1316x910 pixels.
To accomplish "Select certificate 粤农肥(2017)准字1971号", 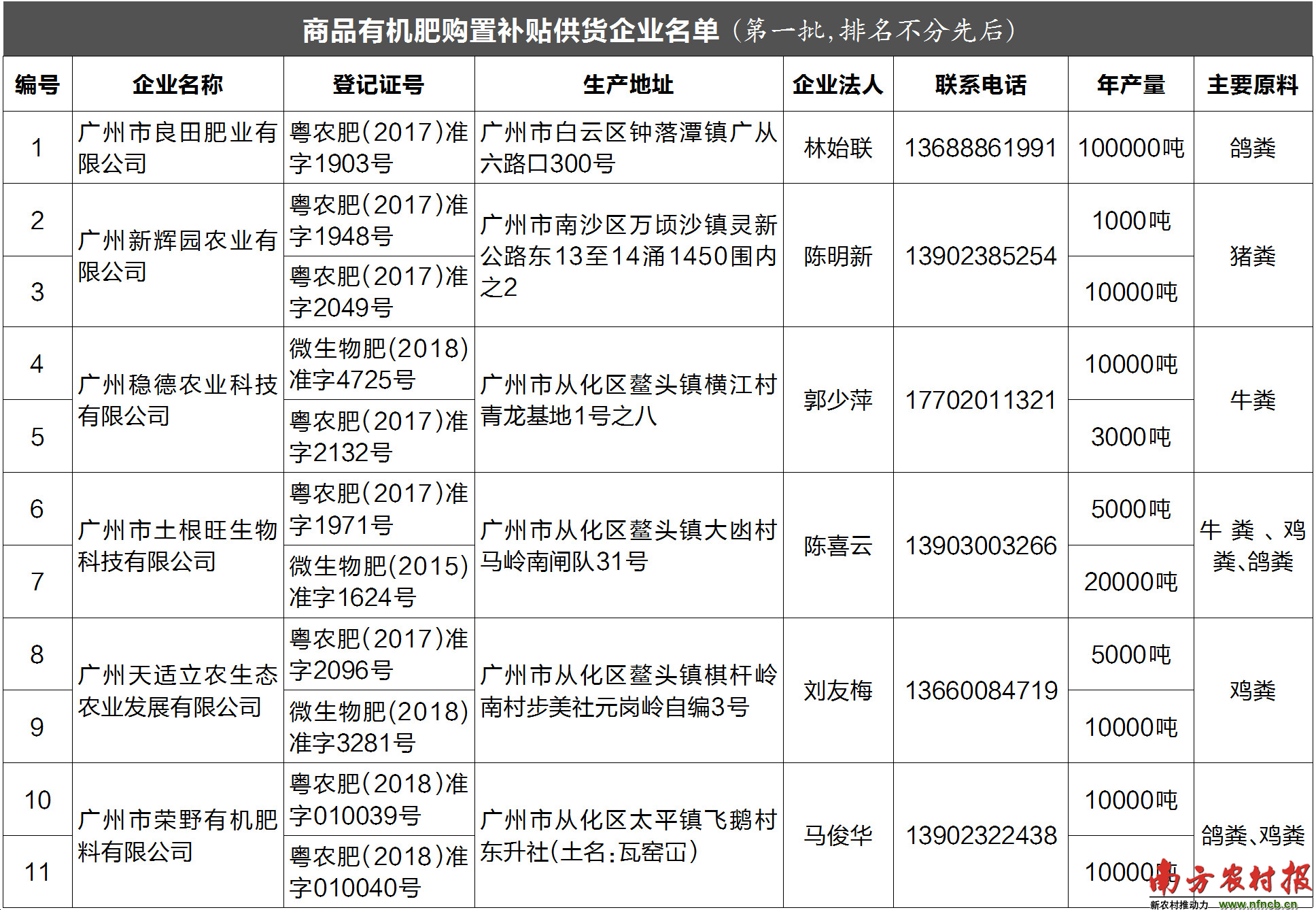I will point(379,509).
